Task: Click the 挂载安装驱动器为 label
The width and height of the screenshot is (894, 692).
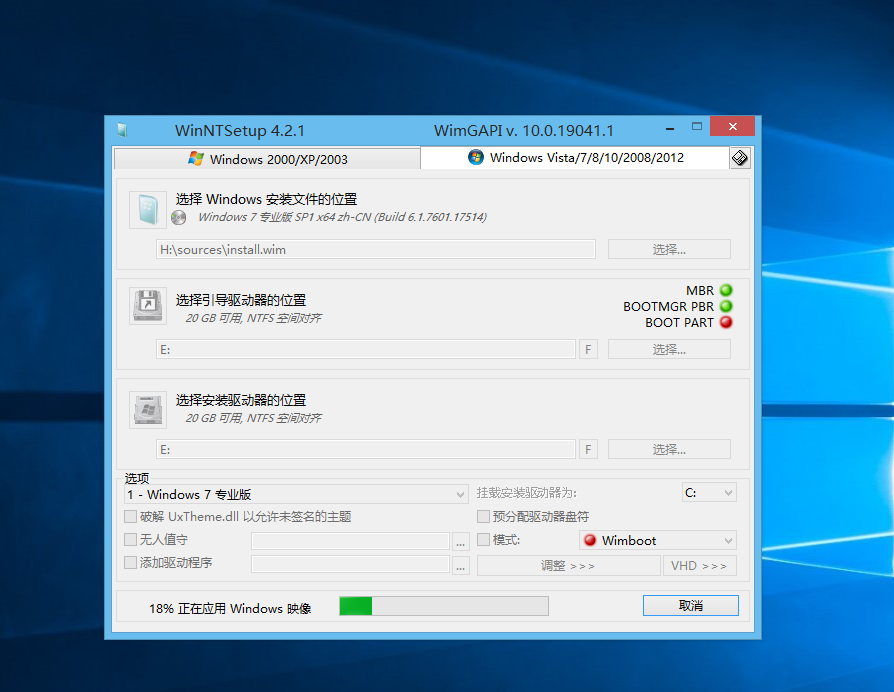Action: tap(527, 493)
